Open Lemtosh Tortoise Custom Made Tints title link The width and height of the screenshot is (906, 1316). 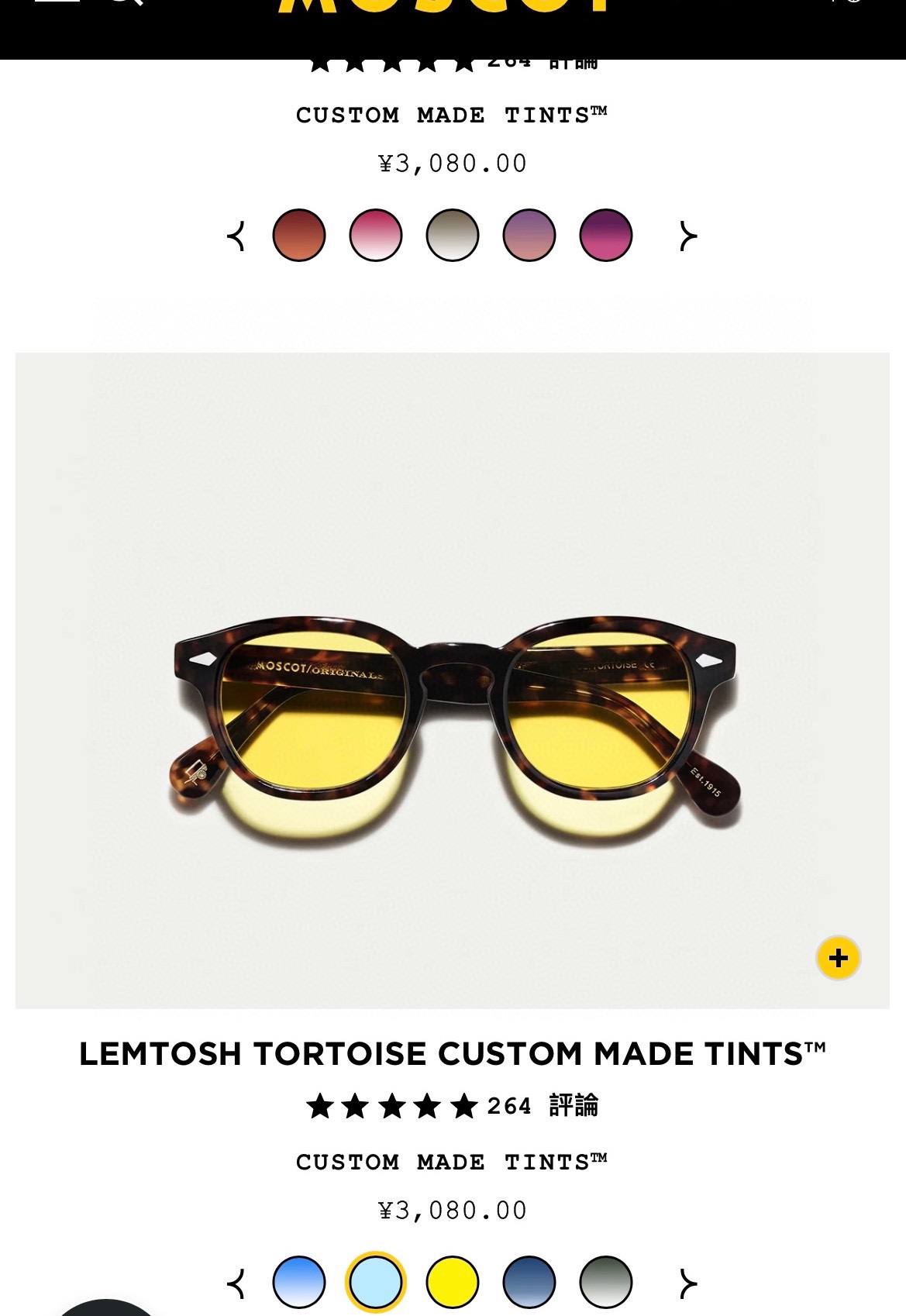453,1053
